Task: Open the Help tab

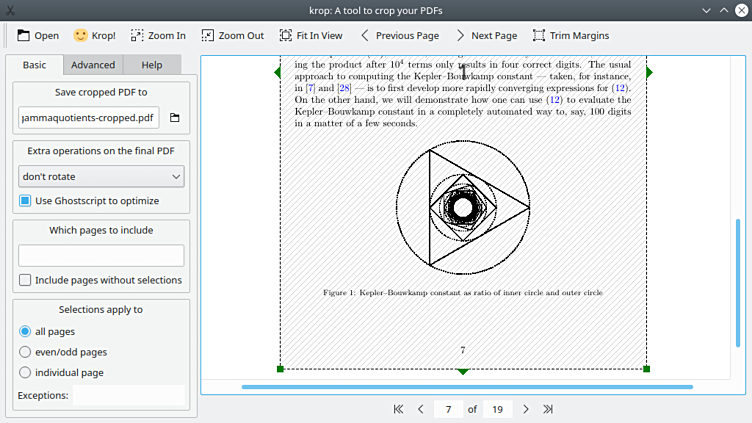Action: 152,65
